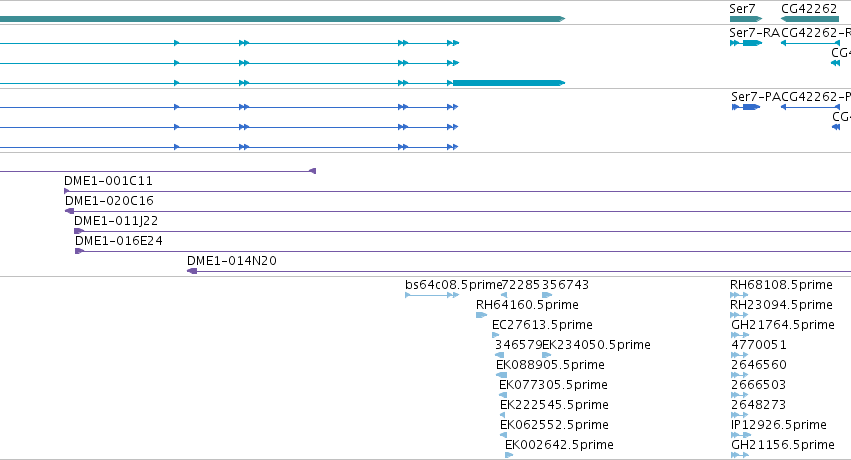
Task: Open EST RH64160.5prime
Action: [x=527, y=305]
